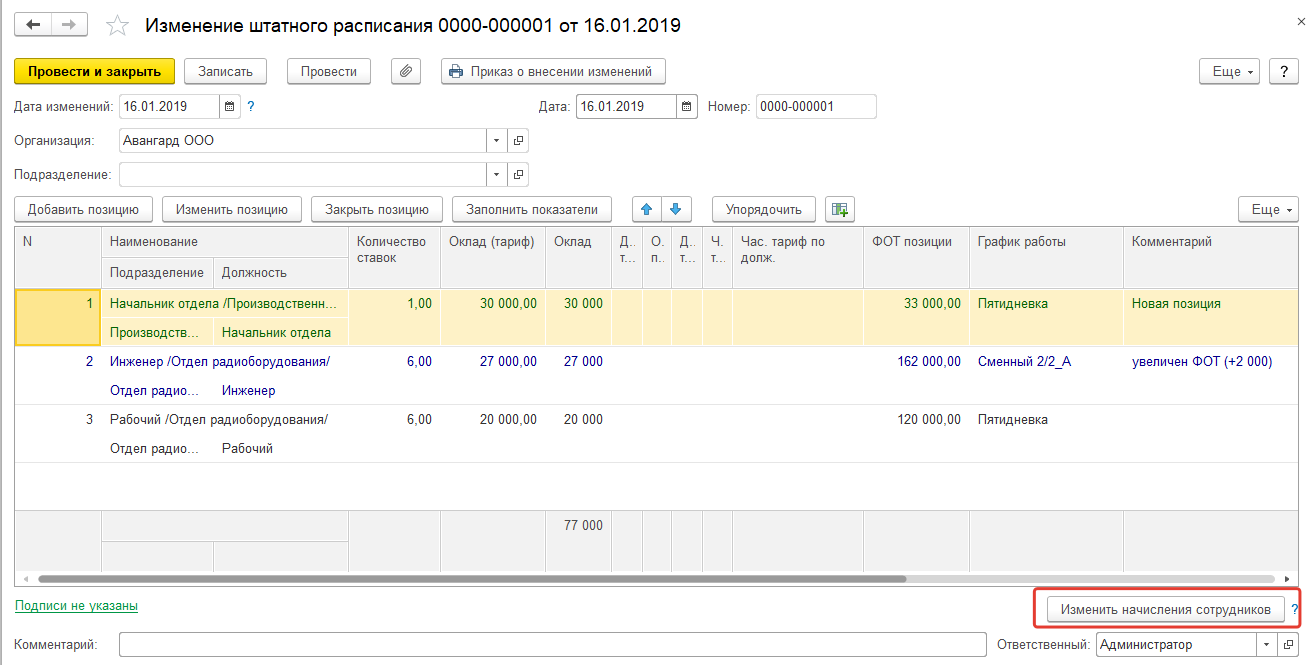The width and height of the screenshot is (1315, 665).
Task: Open calendar picker for Дата изменений
Action: pos(230,106)
